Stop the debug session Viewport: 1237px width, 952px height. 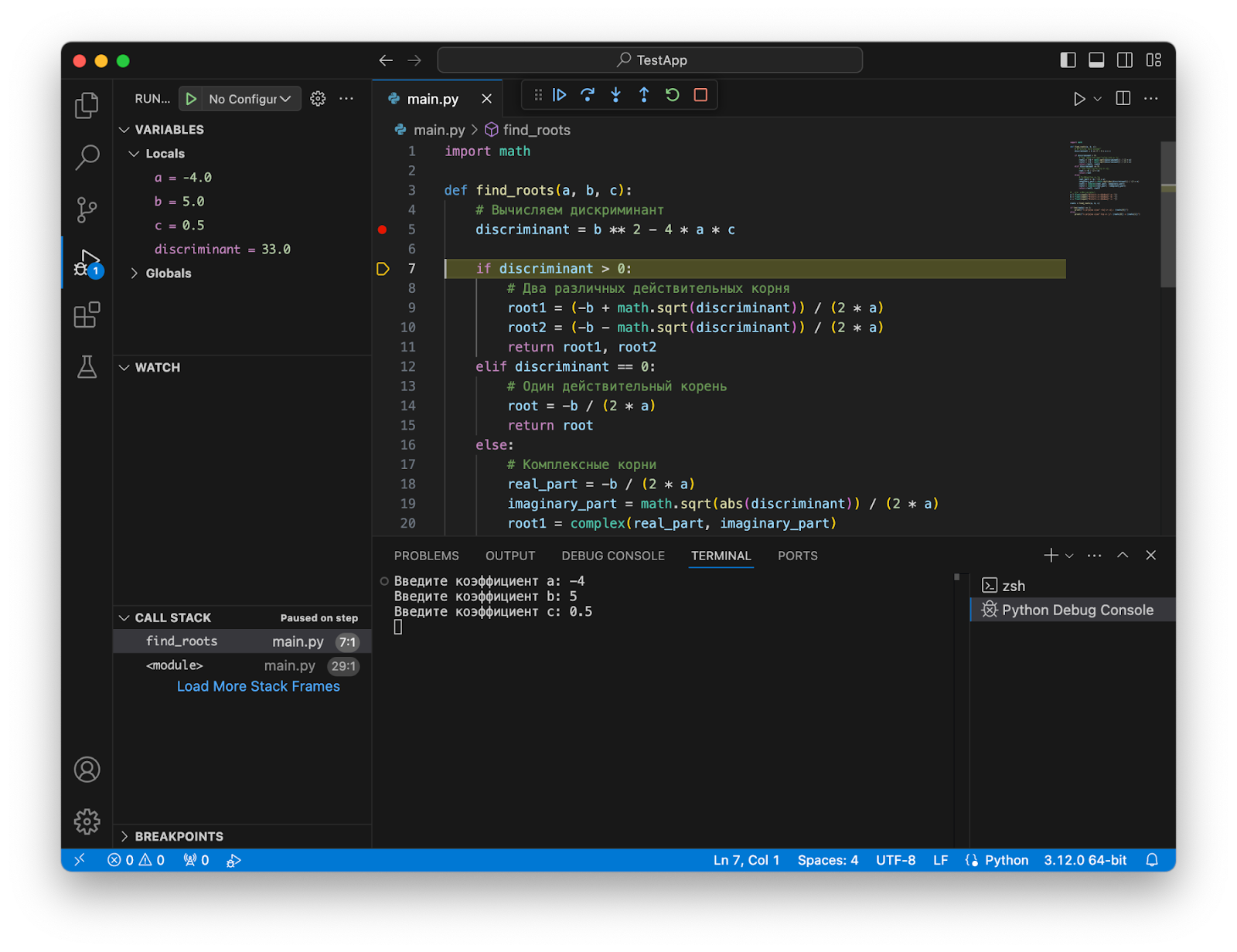point(700,95)
